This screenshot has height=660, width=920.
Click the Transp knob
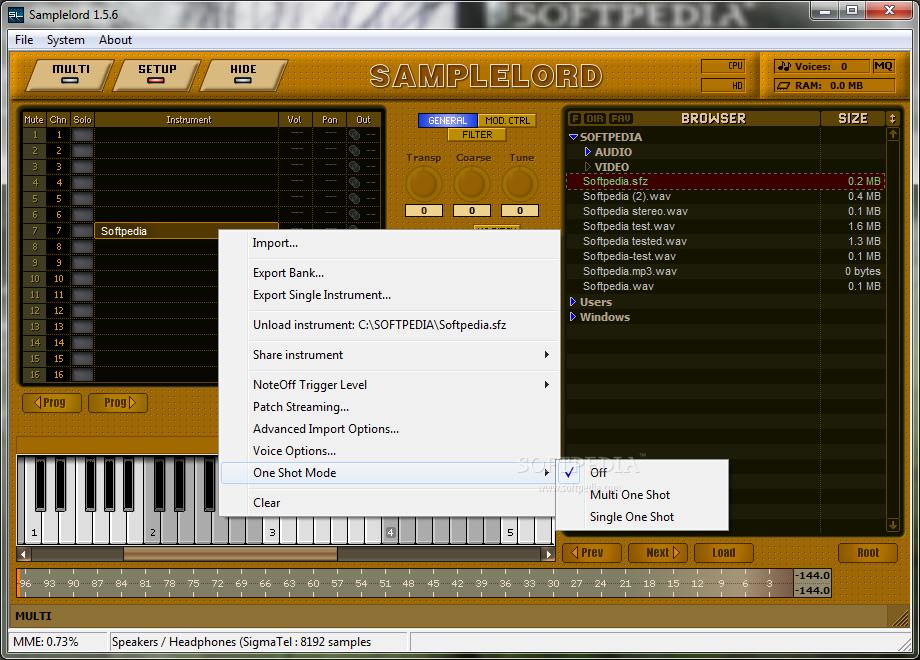click(424, 184)
